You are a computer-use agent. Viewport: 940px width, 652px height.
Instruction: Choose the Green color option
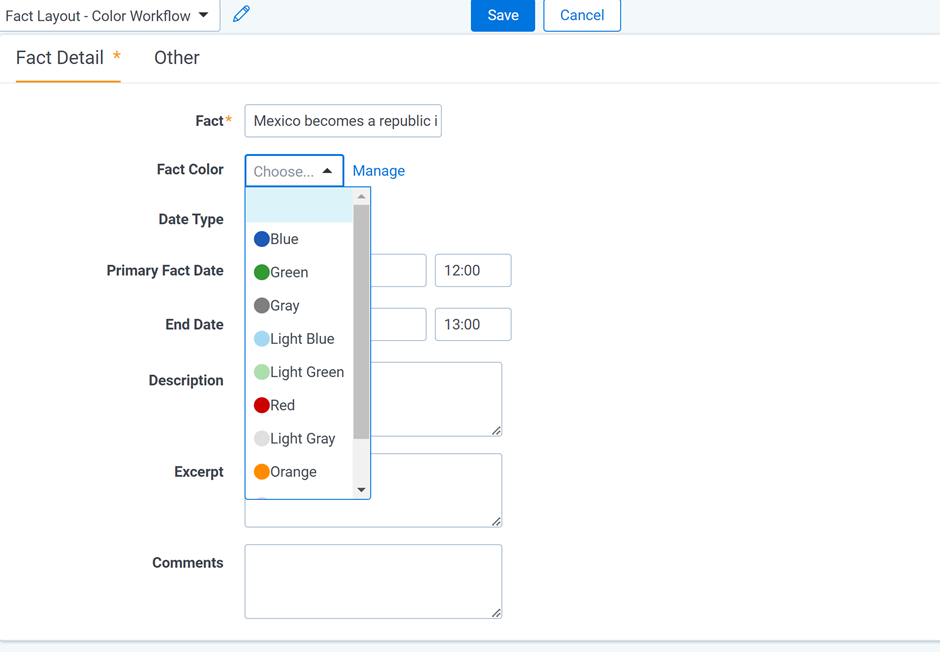pos(299,273)
